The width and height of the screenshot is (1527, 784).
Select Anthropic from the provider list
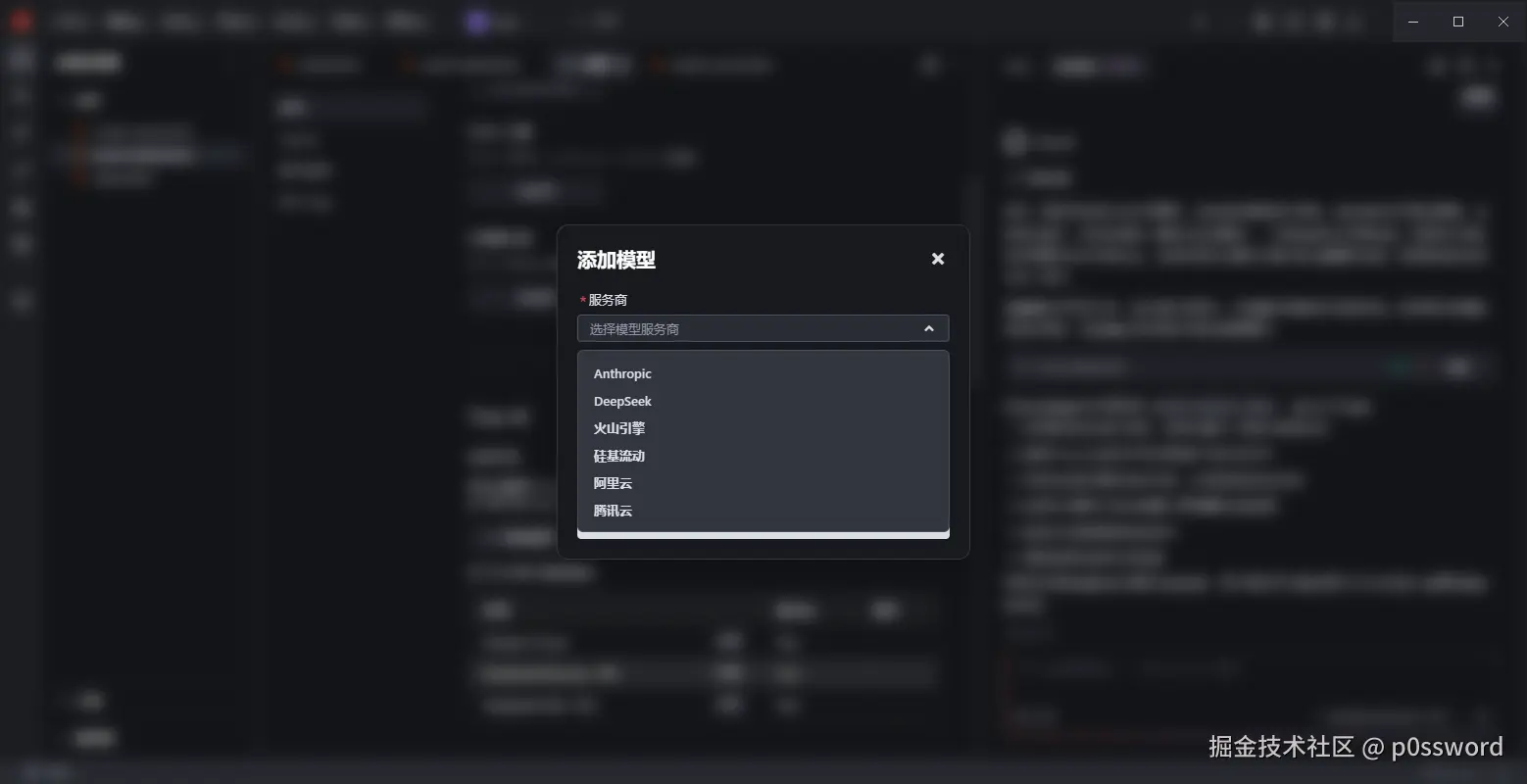[x=622, y=373]
